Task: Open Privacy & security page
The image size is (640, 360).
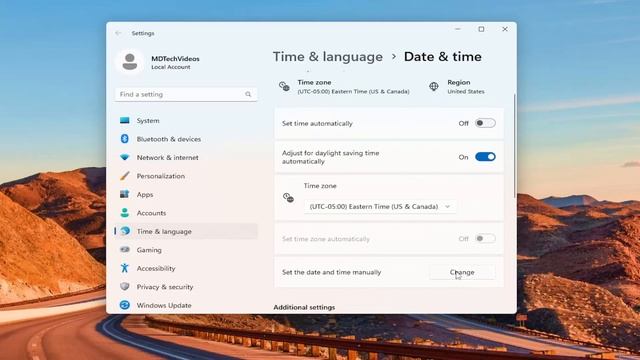Action: (x=186, y=287)
